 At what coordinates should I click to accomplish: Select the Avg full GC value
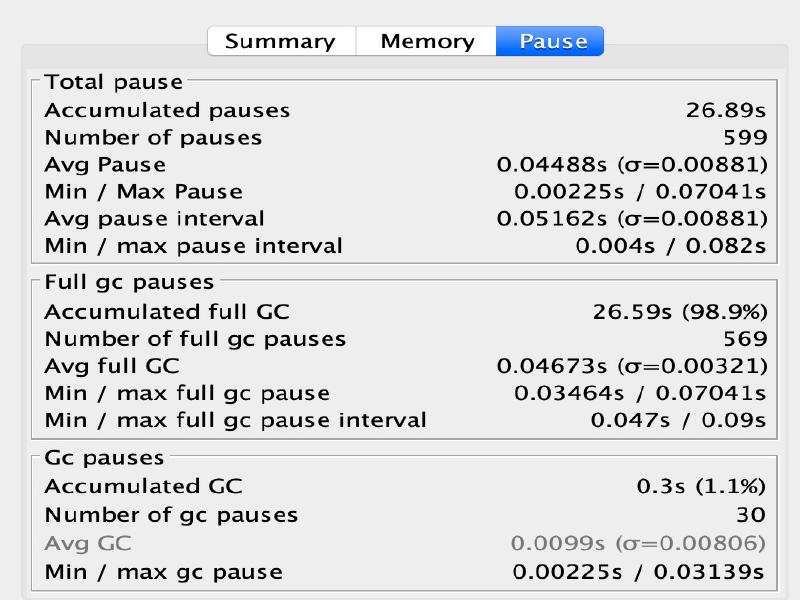tap(632, 366)
